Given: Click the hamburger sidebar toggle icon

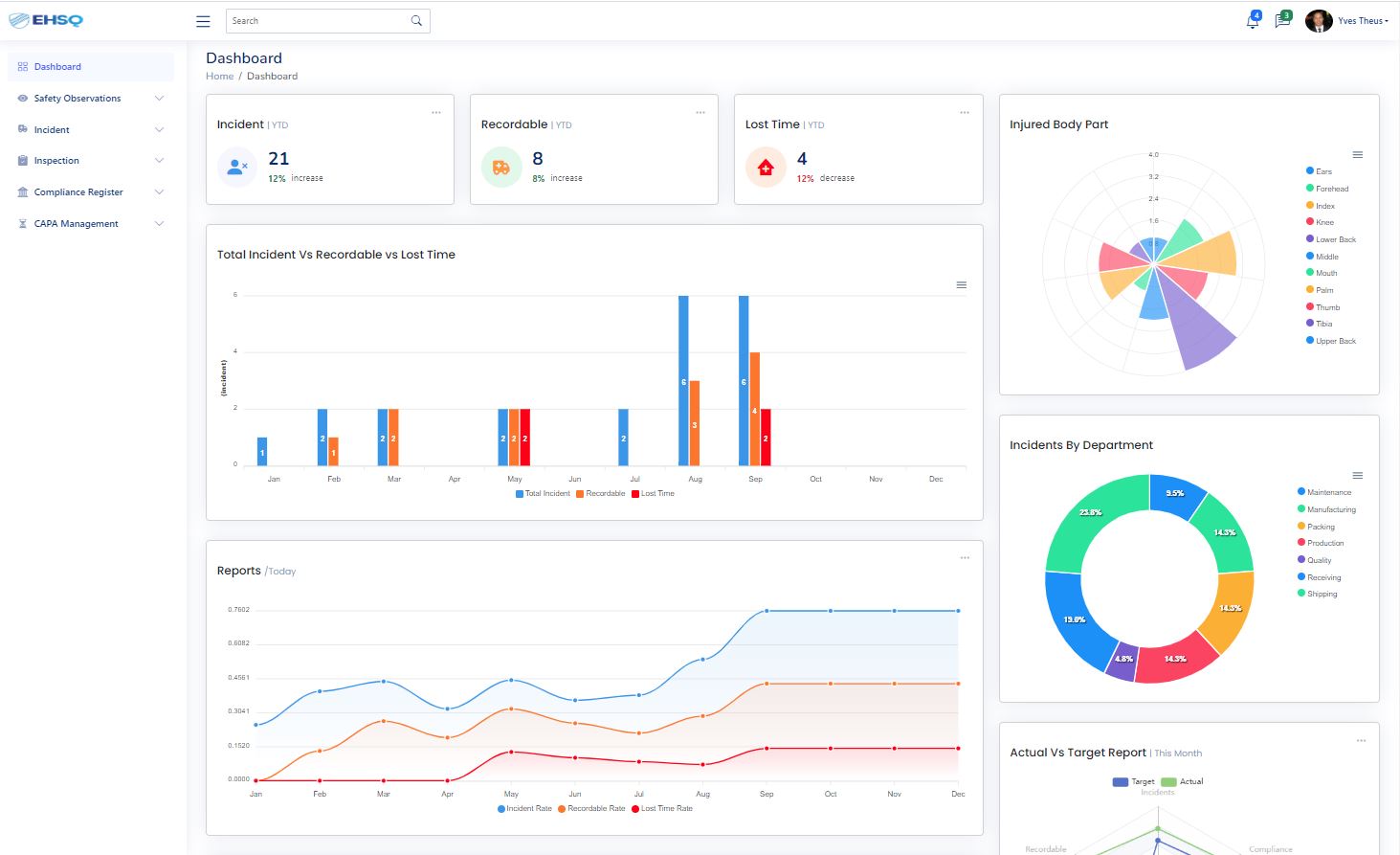Looking at the screenshot, I should 203,21.
